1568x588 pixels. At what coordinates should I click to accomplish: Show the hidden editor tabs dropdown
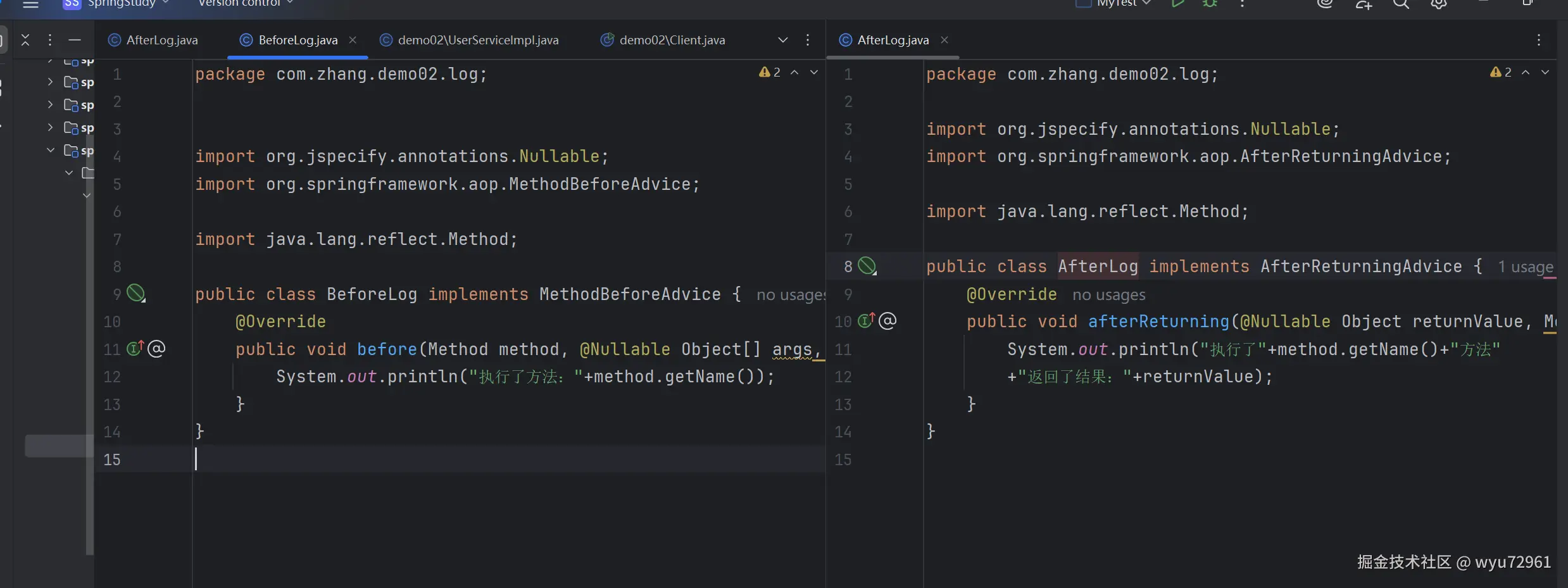point(782,40)
